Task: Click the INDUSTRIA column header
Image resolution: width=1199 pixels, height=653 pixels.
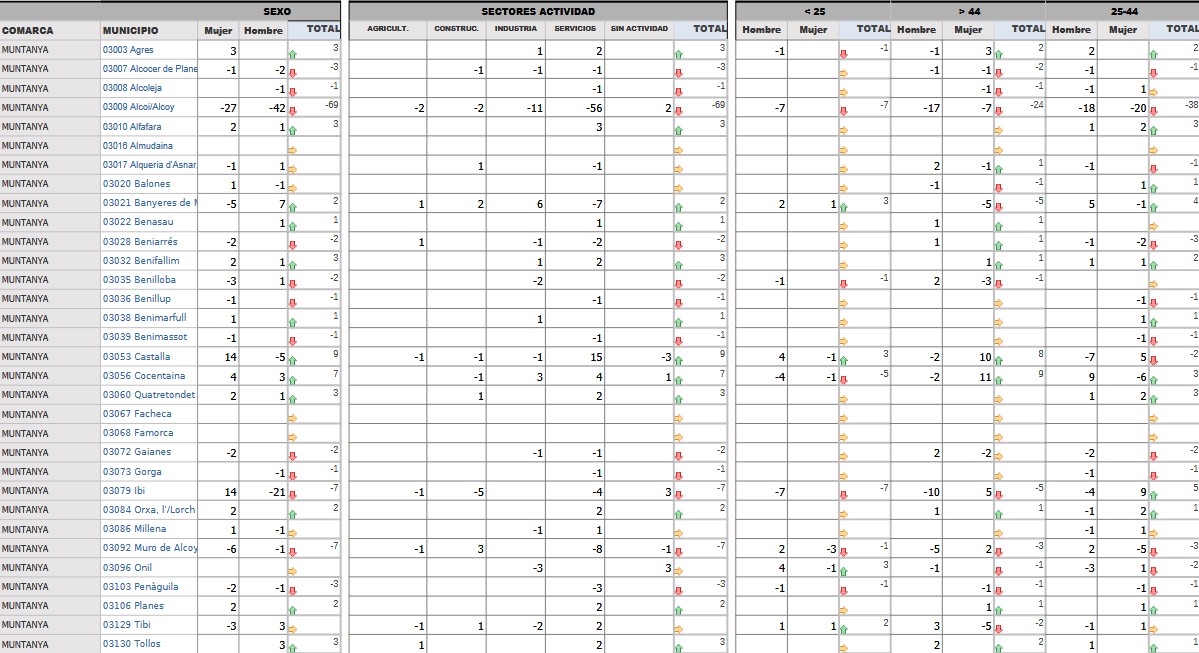Action: [515, 29]
